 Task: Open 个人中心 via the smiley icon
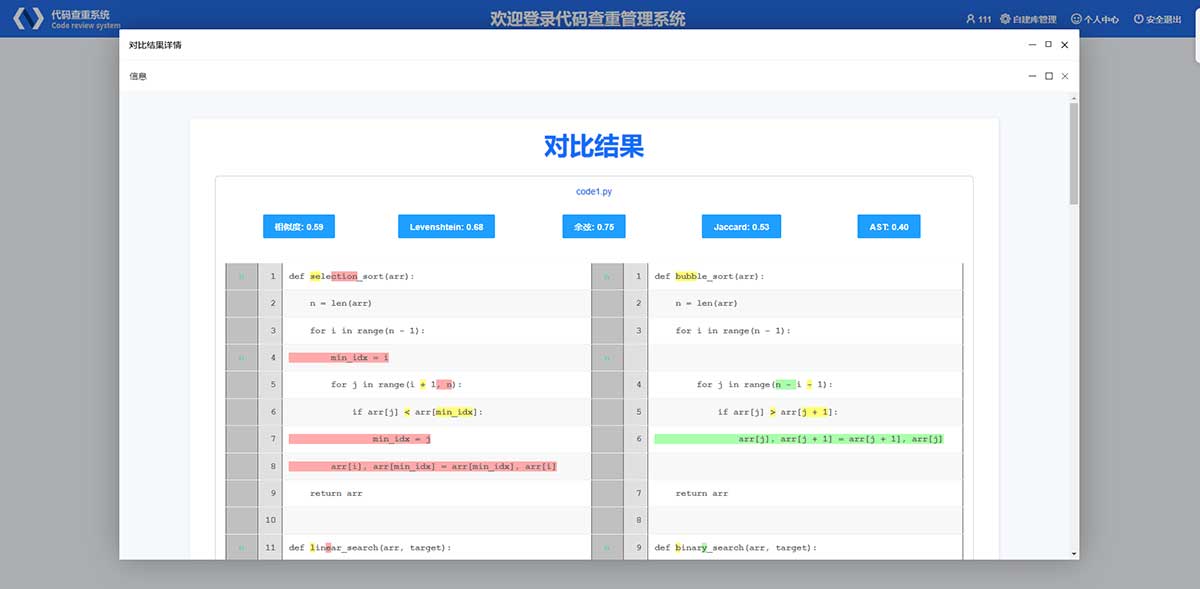(1077, 19)
